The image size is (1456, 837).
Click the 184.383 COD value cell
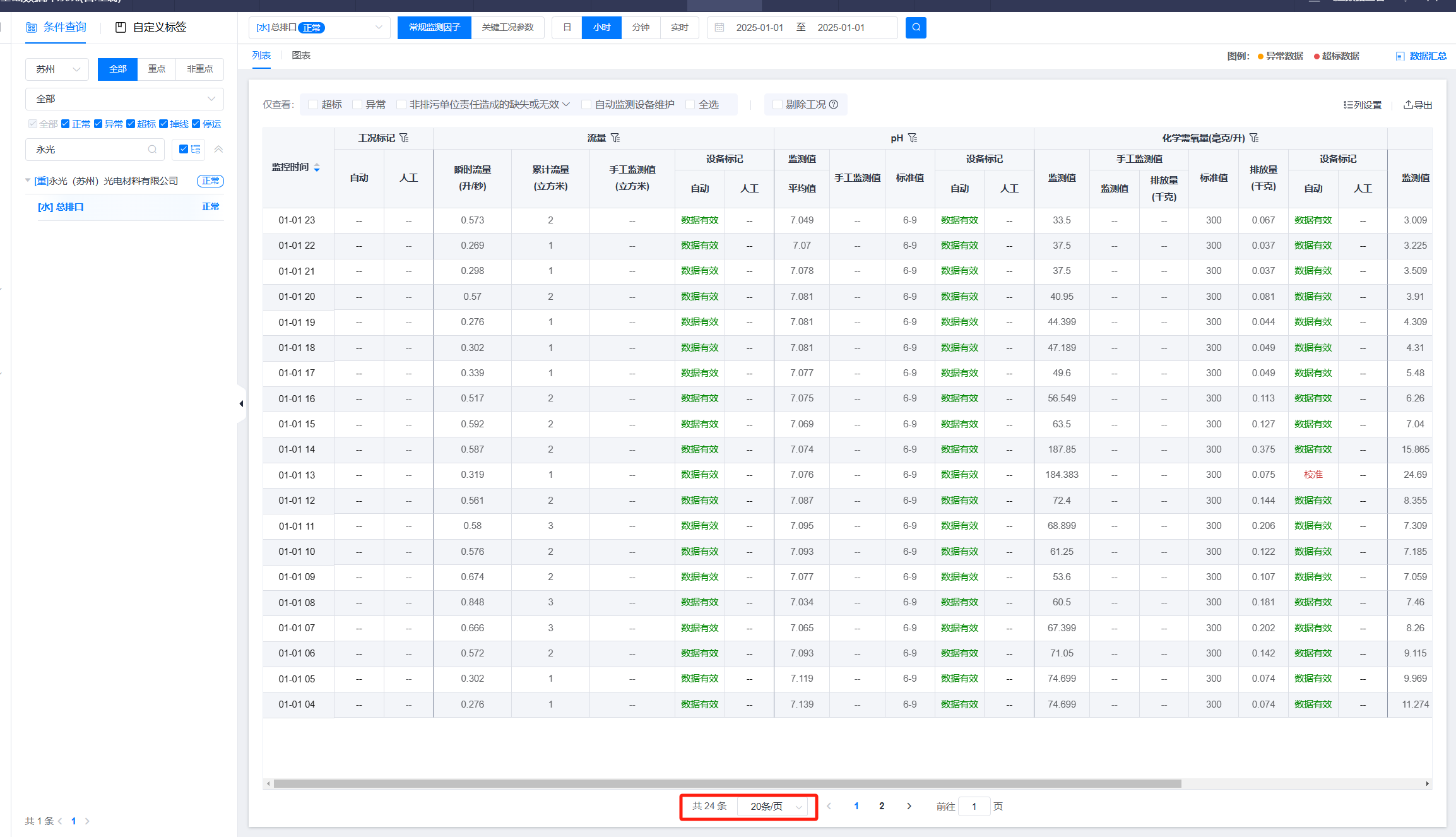point(1062,475)
